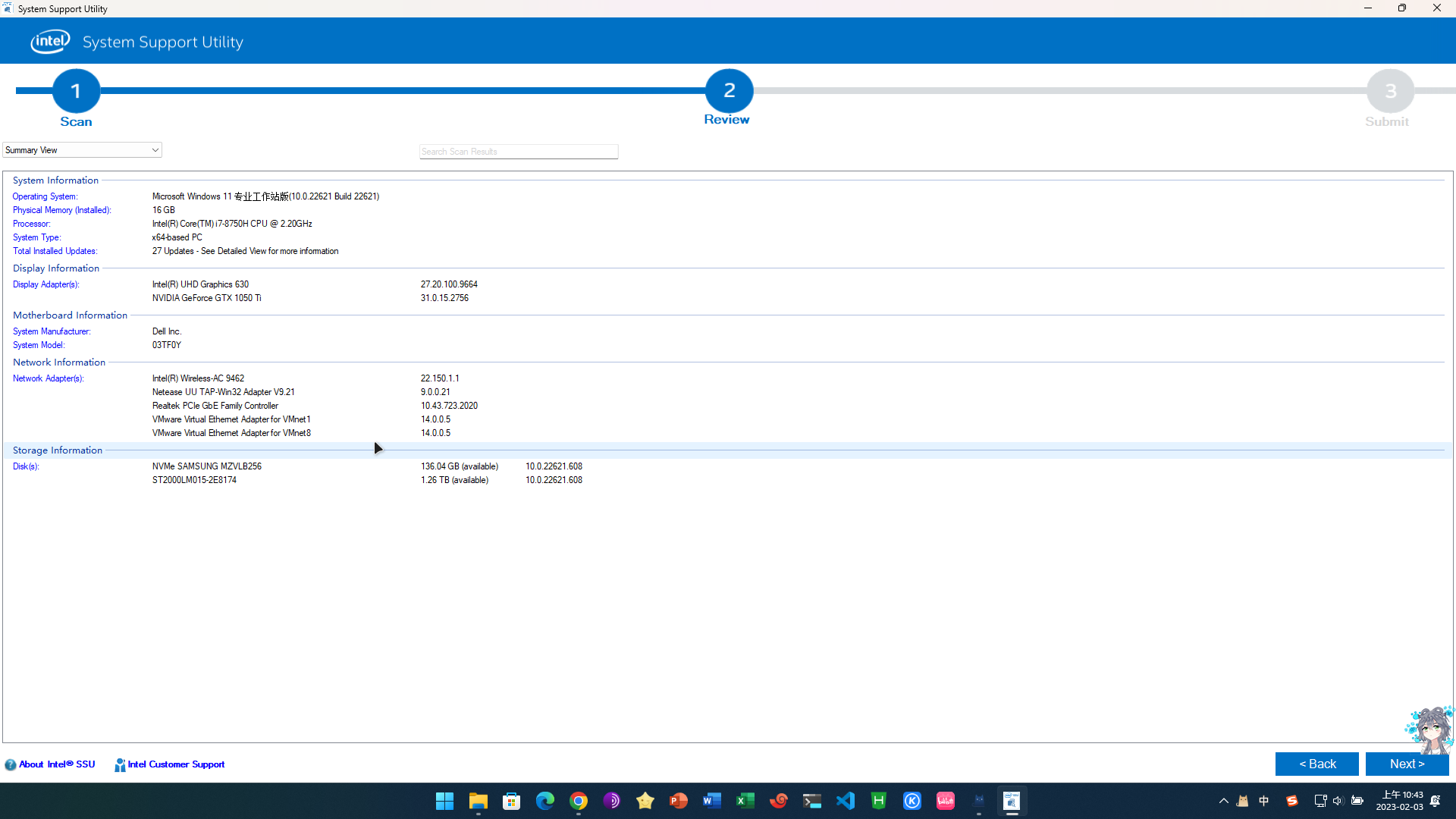The height and width of the screenshot is (819, 1456).
Task: Go Back to previous step
Action: point(1316,764)
